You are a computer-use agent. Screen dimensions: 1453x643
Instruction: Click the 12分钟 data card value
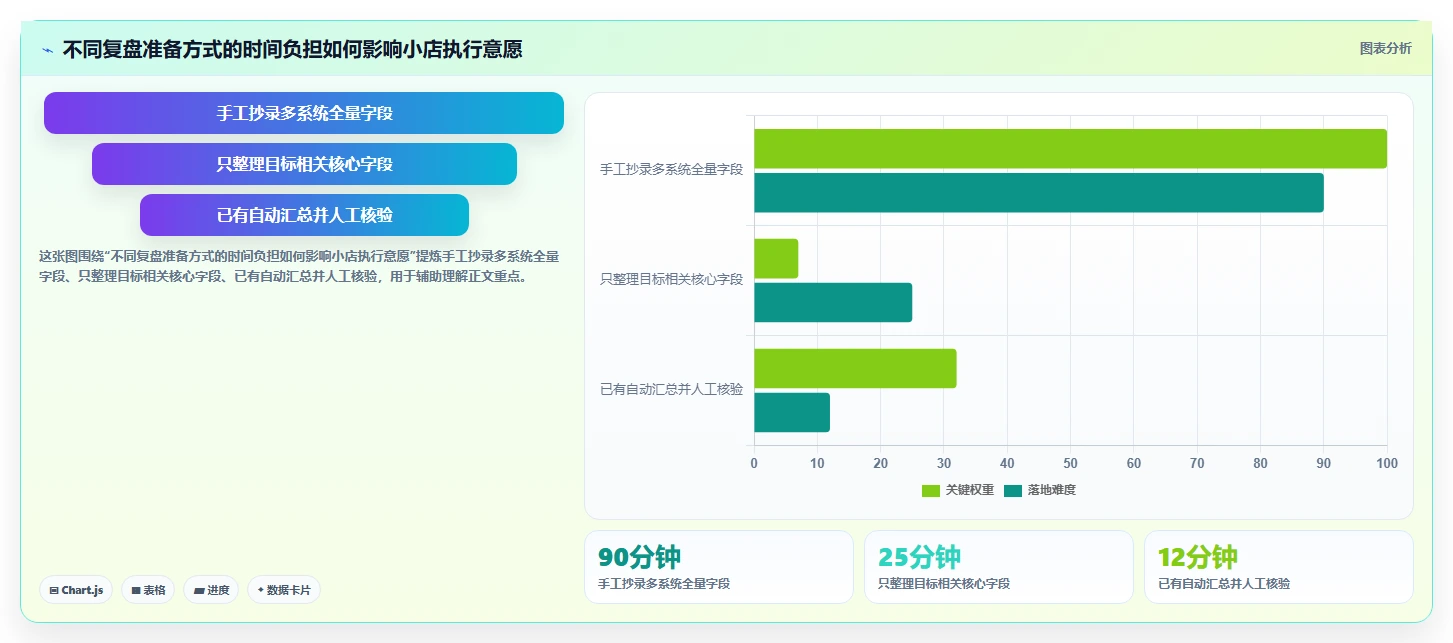(x=1198, y=557)
